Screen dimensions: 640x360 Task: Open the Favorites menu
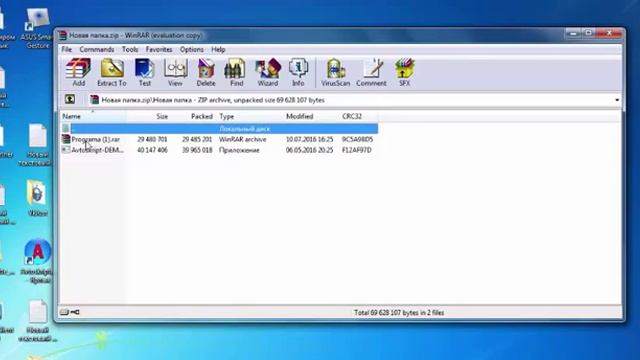point(159,49)
